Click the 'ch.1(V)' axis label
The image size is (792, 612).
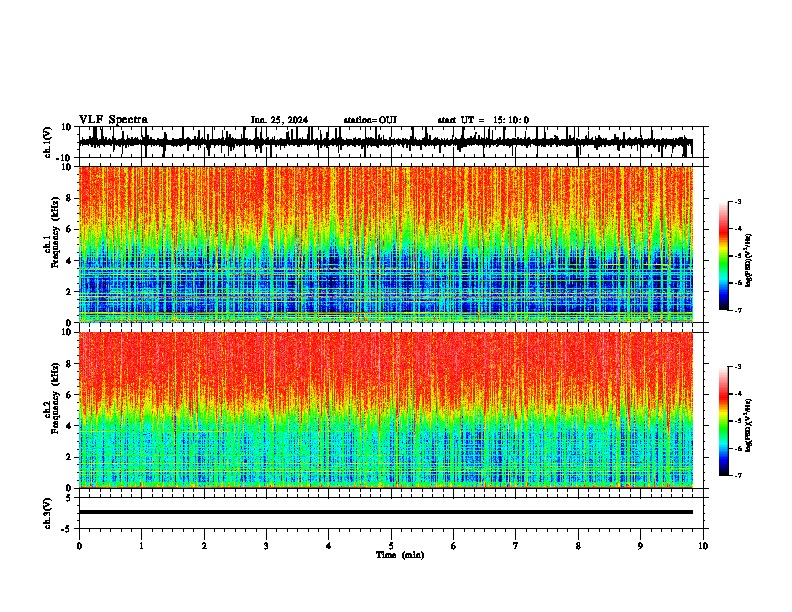[x=48, y=143]
